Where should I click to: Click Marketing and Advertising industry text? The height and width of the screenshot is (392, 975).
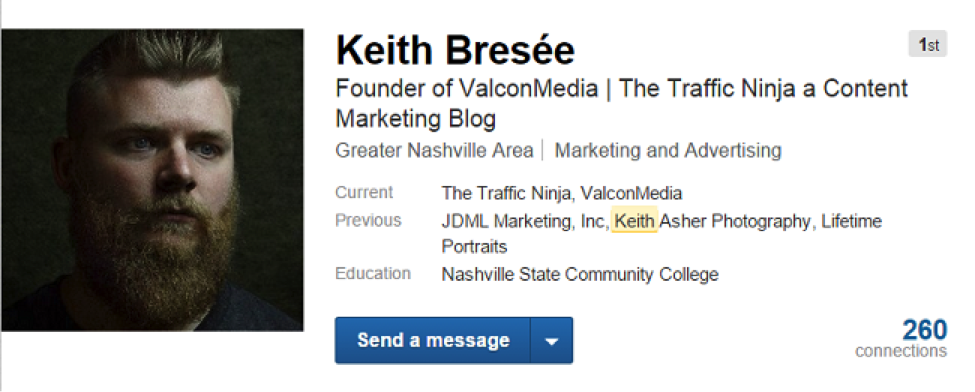668,151
